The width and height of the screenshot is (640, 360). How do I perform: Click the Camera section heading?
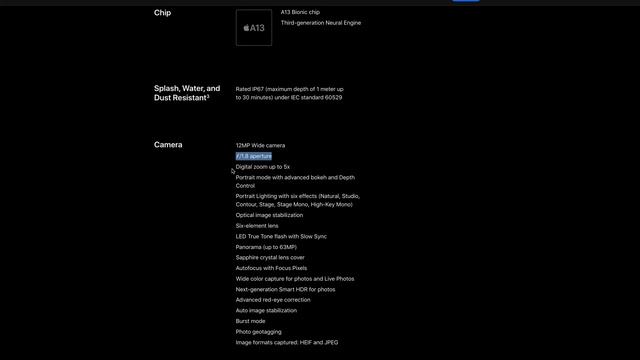pyautogui.click(x=168, y=144)
